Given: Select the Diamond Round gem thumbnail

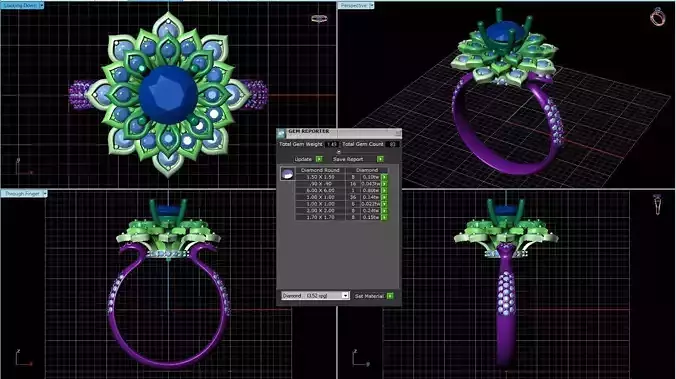Looking at the screenshot, I should click(287, 174).
